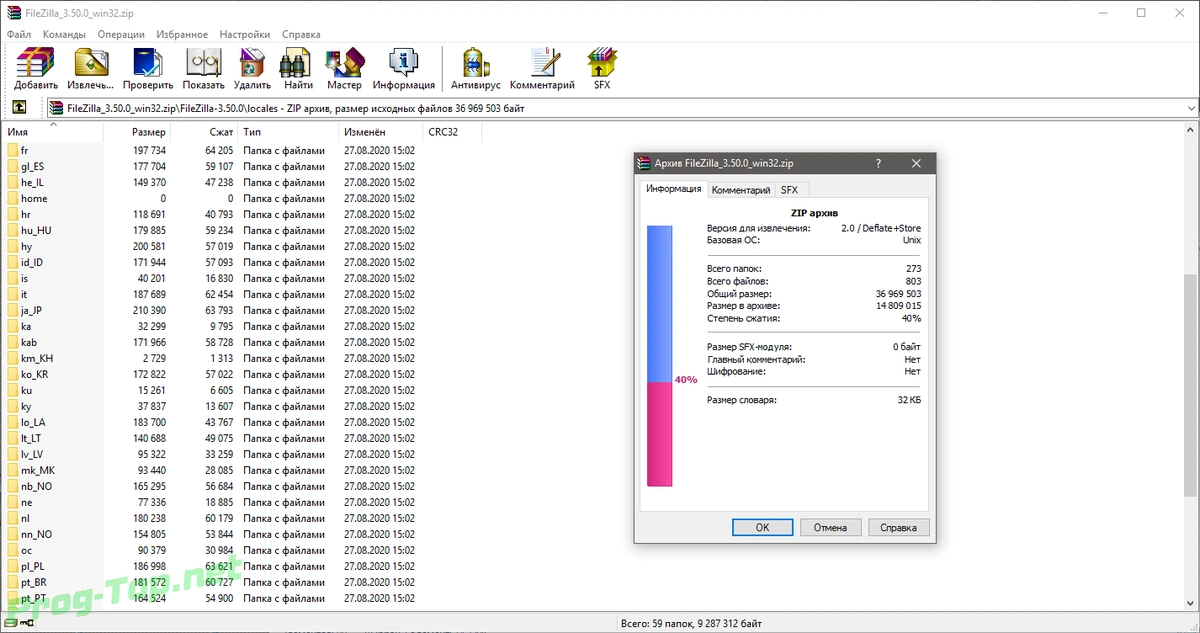Click the WinRAR icon in dialog title

pyautogui.click(x=645, y=163)
